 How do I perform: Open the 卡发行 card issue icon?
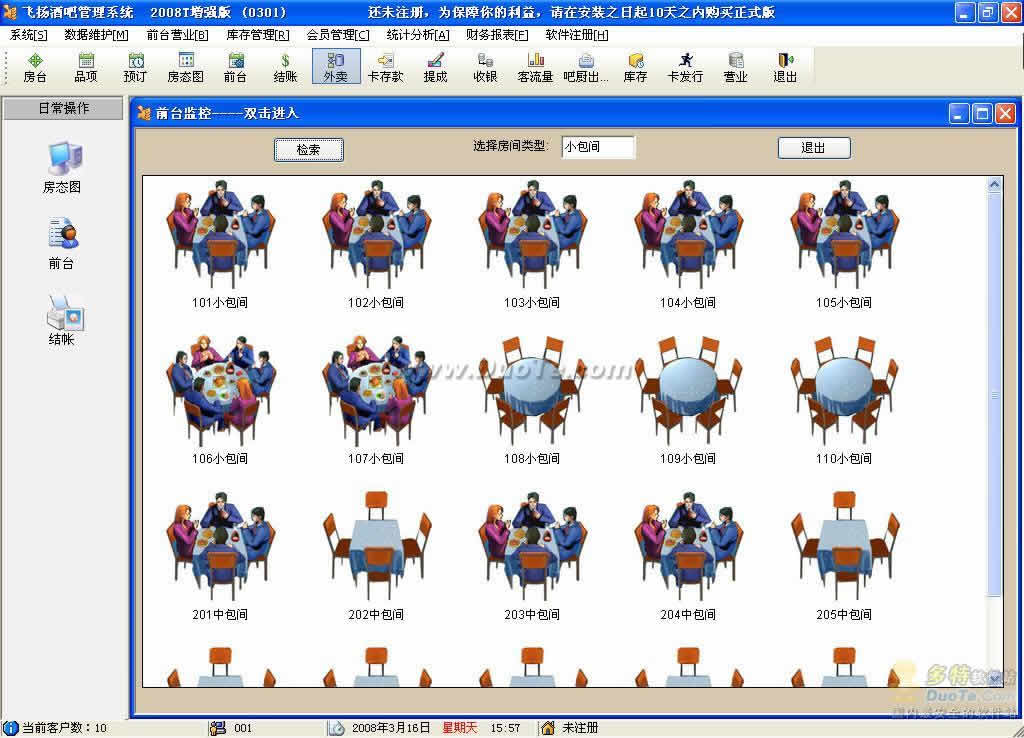click(x=685, y=67)
